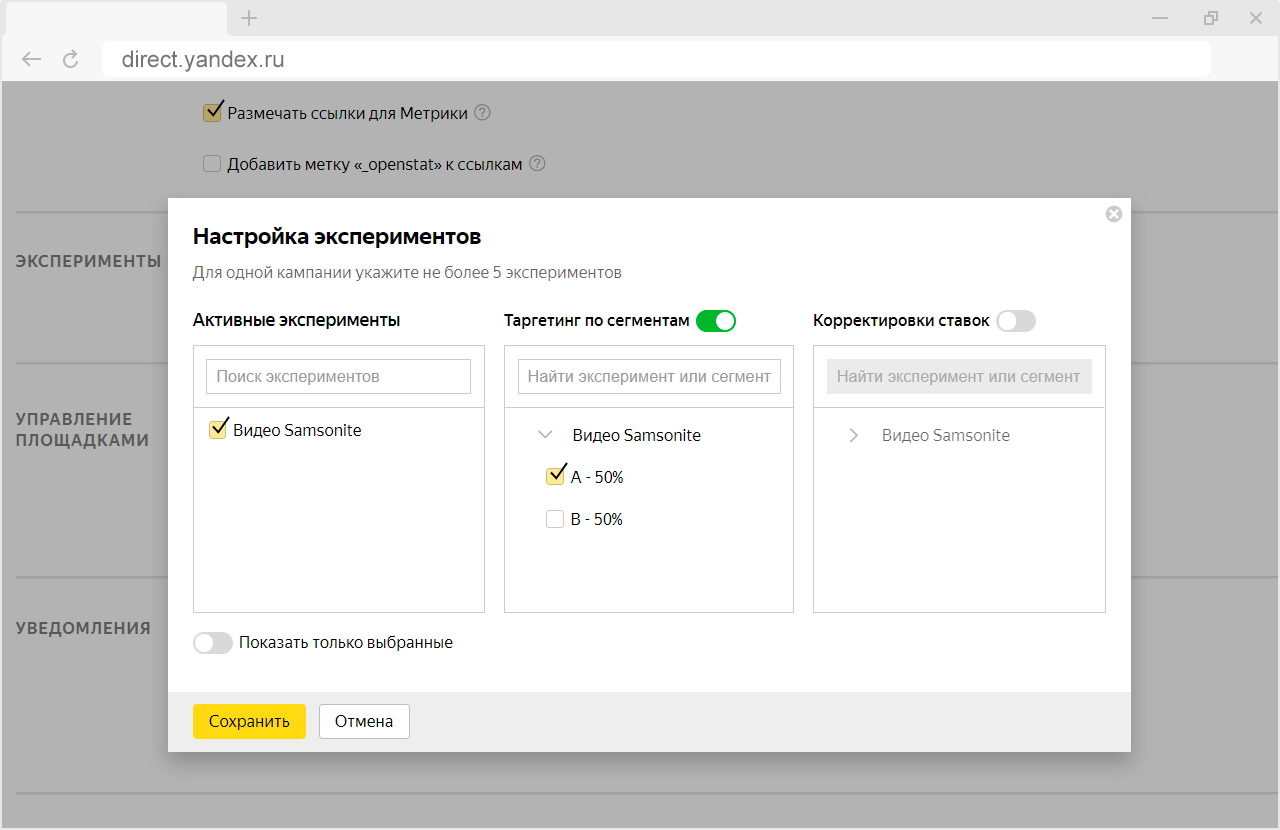
Task: Collapse 'Видео Samsonite' in targeting list
Action: pos(545,435)
